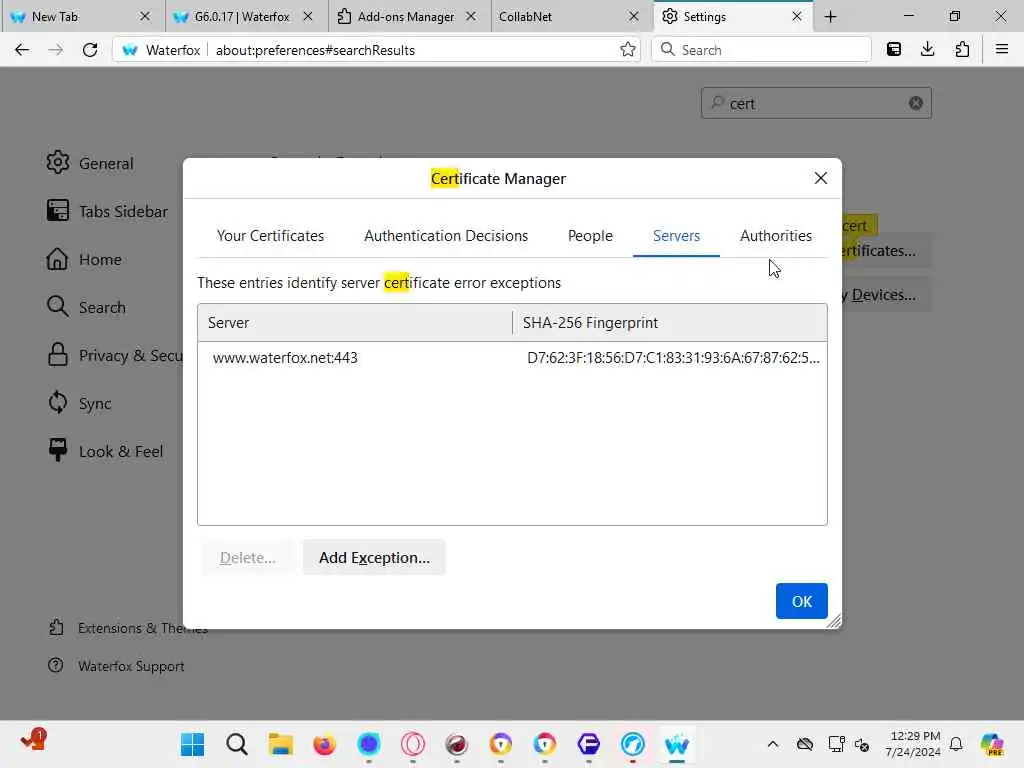
Task: Open Windows Start menu
Action: [x=193, y=744]
